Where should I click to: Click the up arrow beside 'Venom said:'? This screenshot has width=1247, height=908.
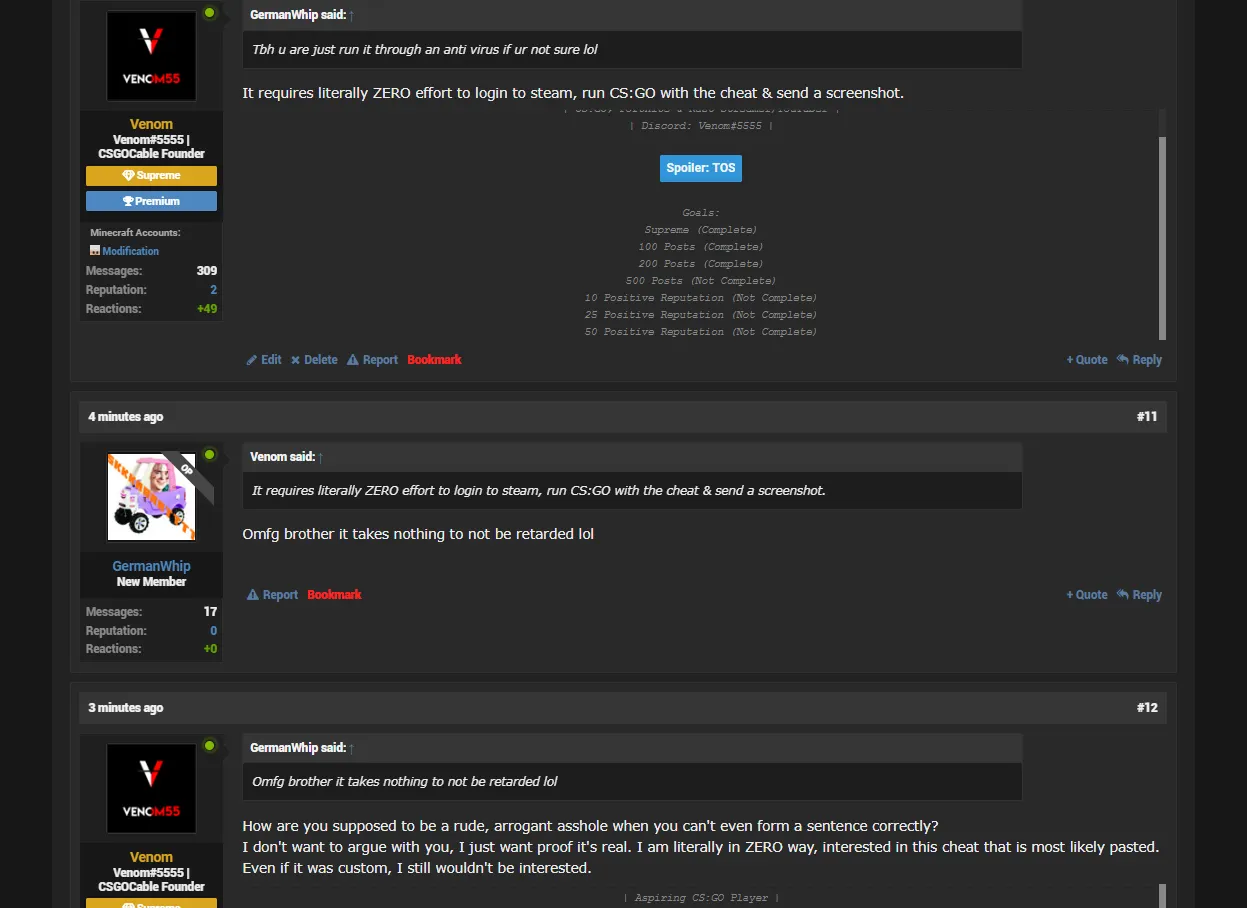(320, 457)
